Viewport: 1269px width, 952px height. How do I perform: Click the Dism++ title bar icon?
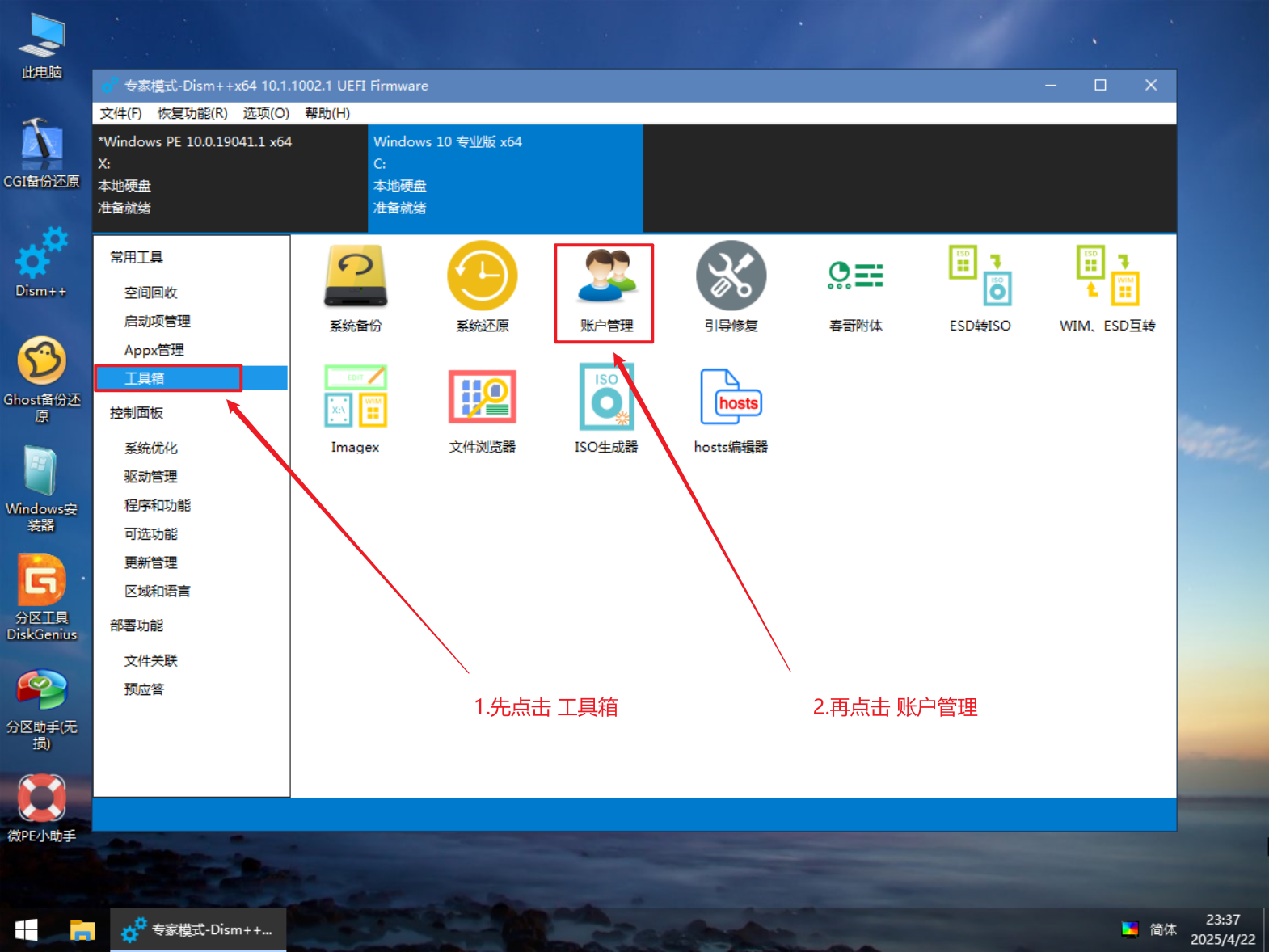coord(109,86)
